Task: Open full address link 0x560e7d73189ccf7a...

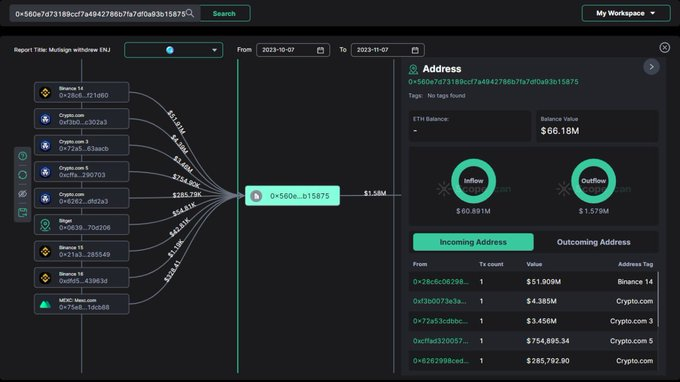Action: tap(493, 82)
